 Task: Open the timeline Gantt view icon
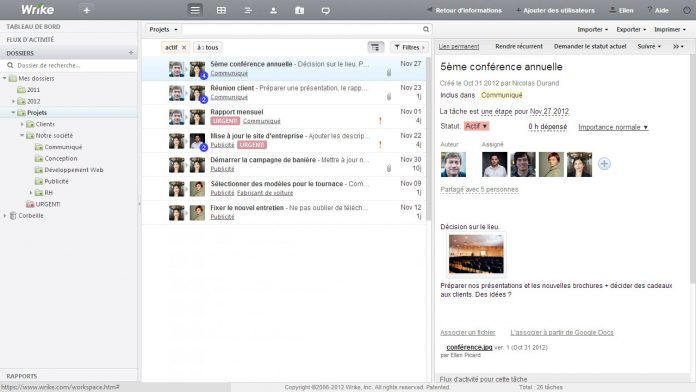click(x=248, y=10)
